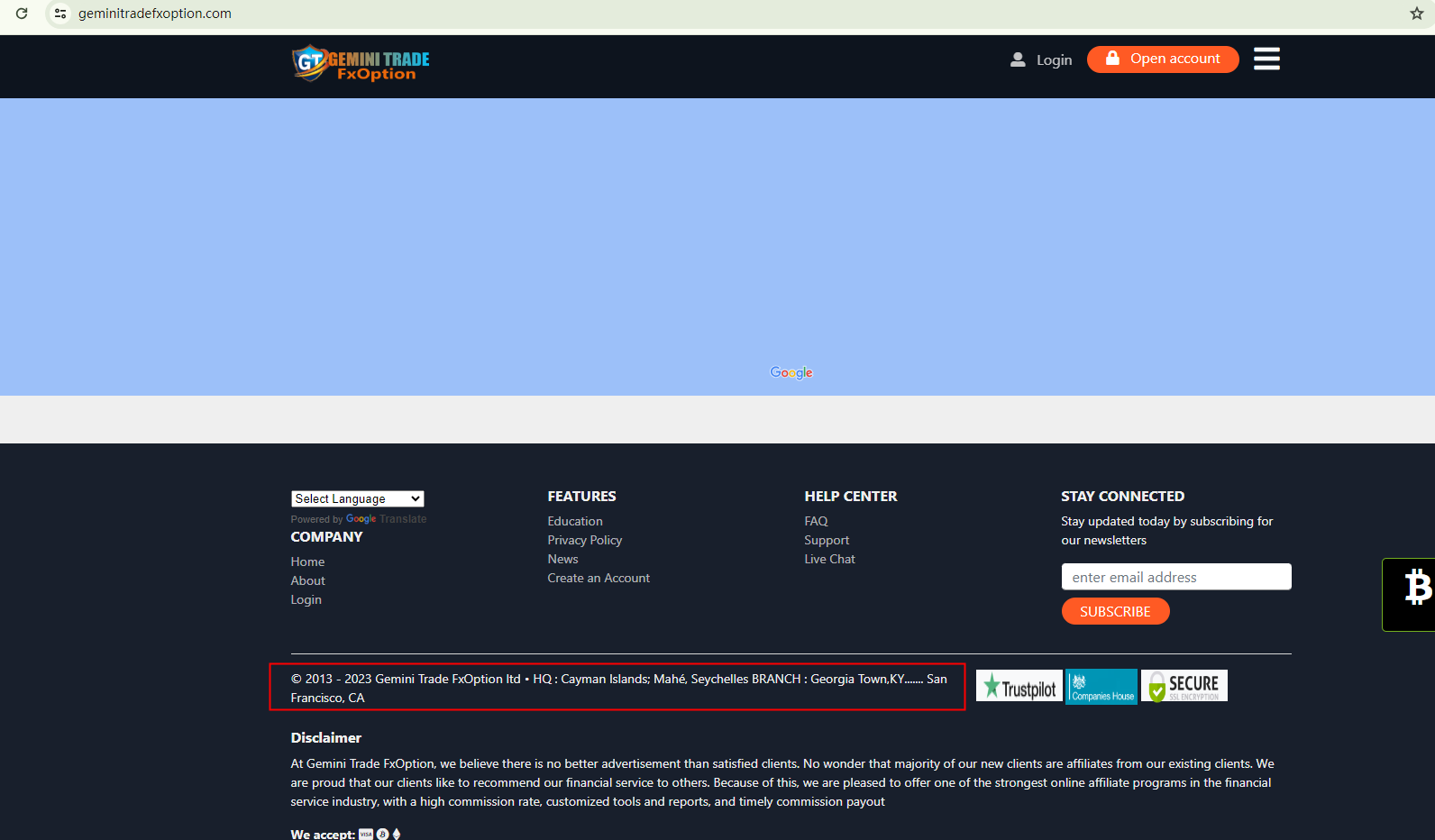Bookmark this page with the star icon
This screenshot has width=1435, height=840.
coord(1416,14)
